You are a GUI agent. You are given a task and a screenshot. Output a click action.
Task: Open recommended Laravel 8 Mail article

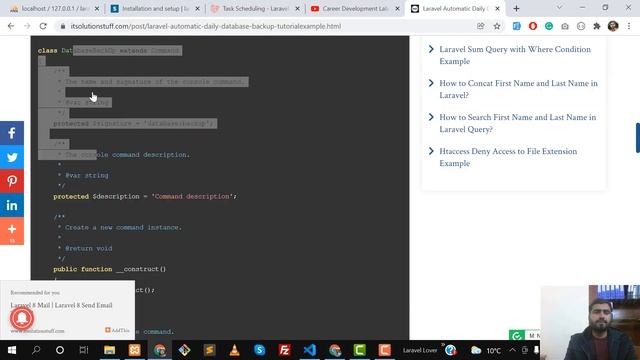click(x=61, y=305)
